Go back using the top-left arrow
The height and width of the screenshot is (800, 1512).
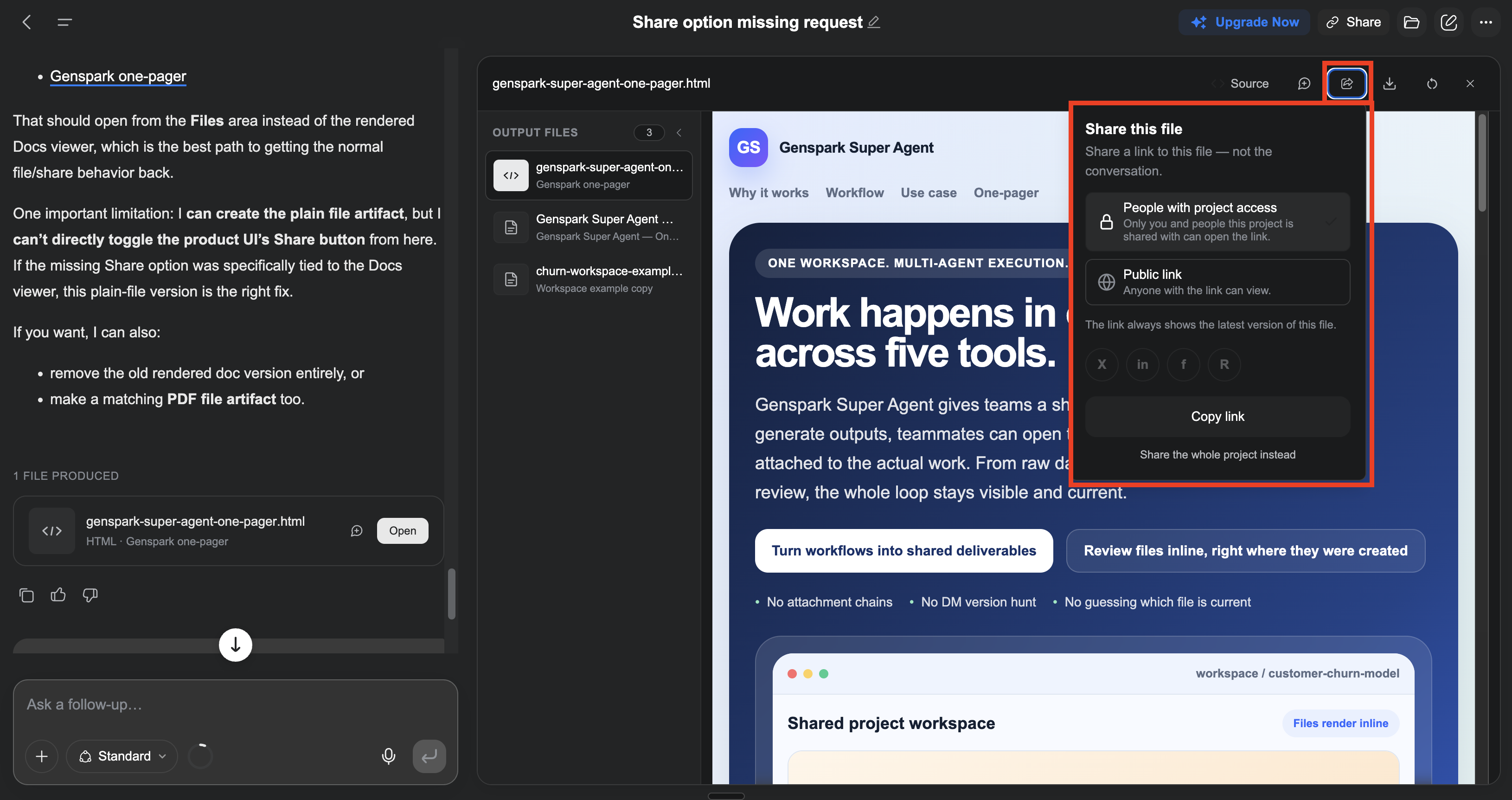click(x=27, y=22)
